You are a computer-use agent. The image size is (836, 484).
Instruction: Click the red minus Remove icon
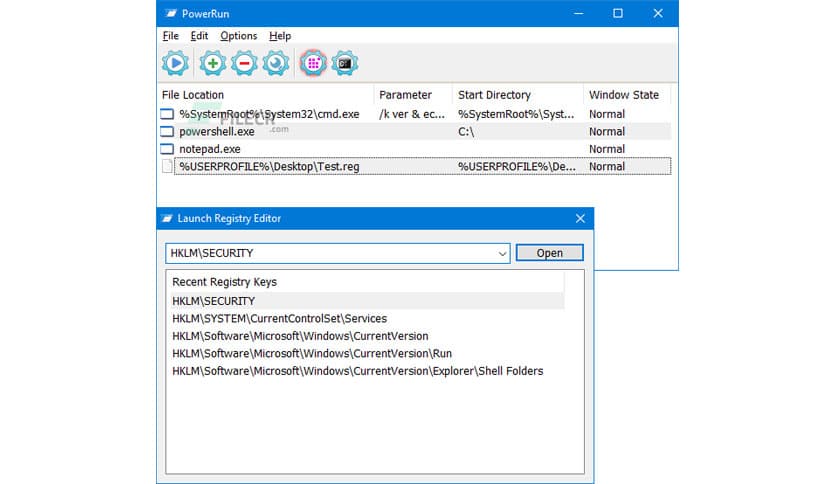pyautogui.click(x=244, y=63)
